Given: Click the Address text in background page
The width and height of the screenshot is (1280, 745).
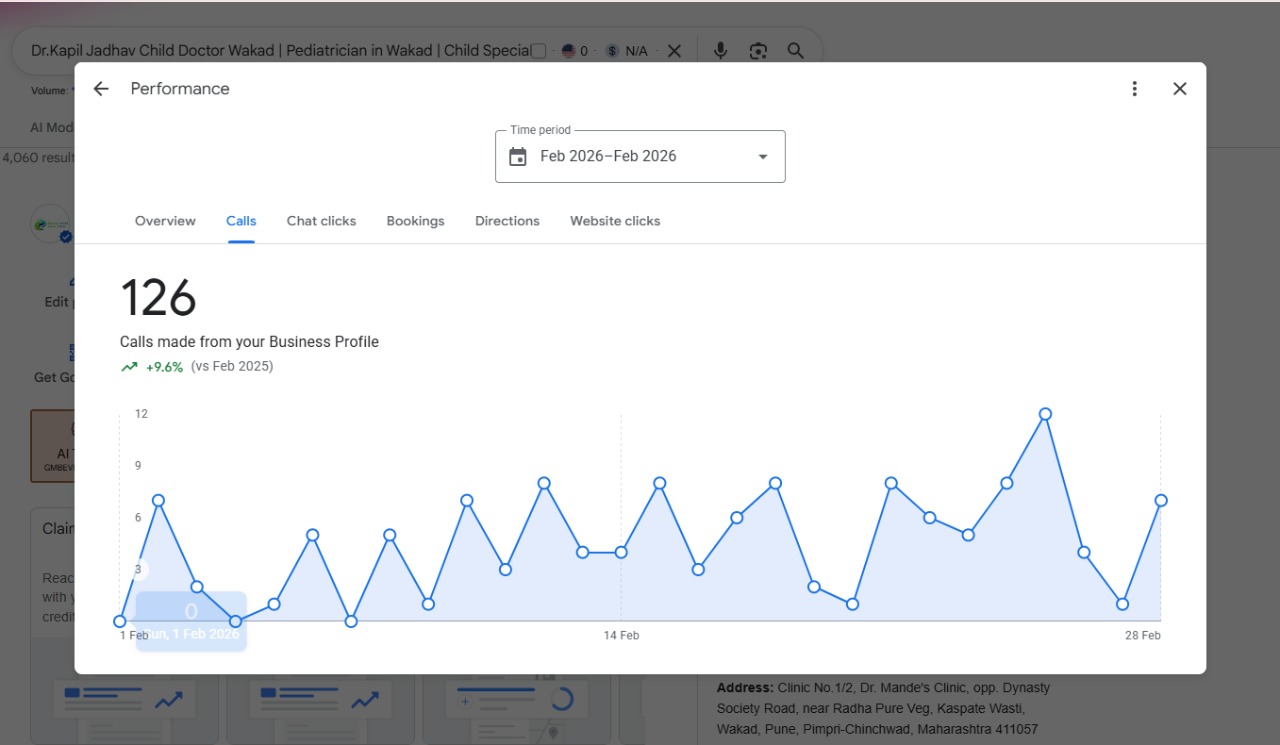Looking at the screenshot, I should 884,709.
